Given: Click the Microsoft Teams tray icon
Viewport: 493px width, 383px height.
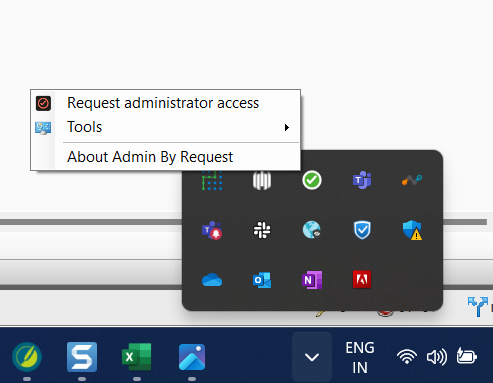Looking at the screenshot, I should 362,180.
